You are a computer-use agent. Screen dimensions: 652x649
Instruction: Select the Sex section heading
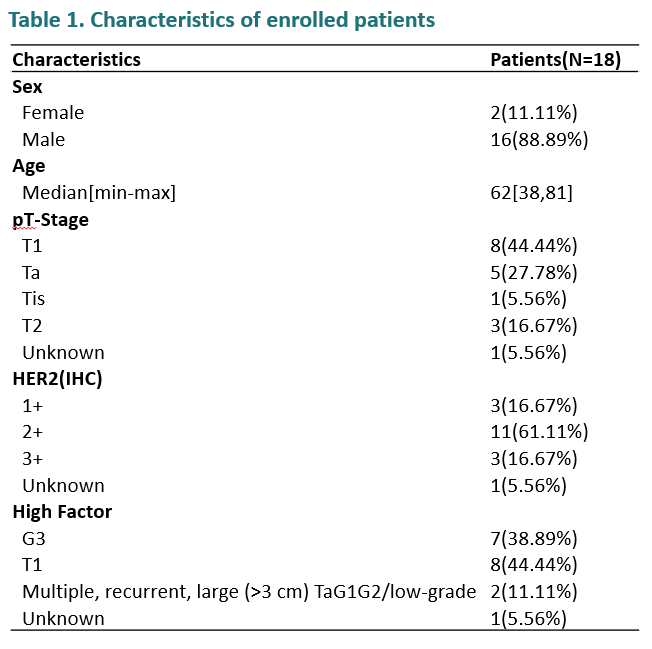[28, 87]
